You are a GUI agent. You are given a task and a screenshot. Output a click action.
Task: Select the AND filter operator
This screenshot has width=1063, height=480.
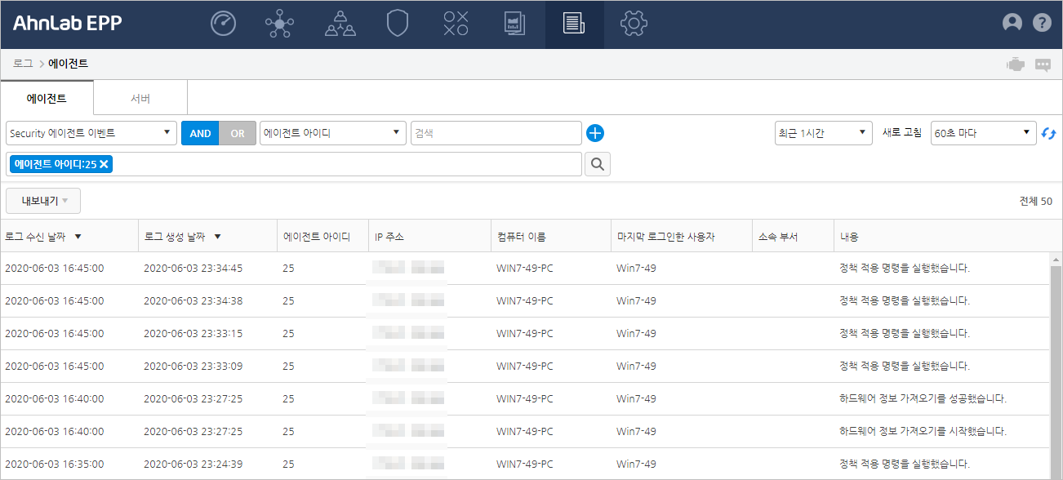point(199,133)
